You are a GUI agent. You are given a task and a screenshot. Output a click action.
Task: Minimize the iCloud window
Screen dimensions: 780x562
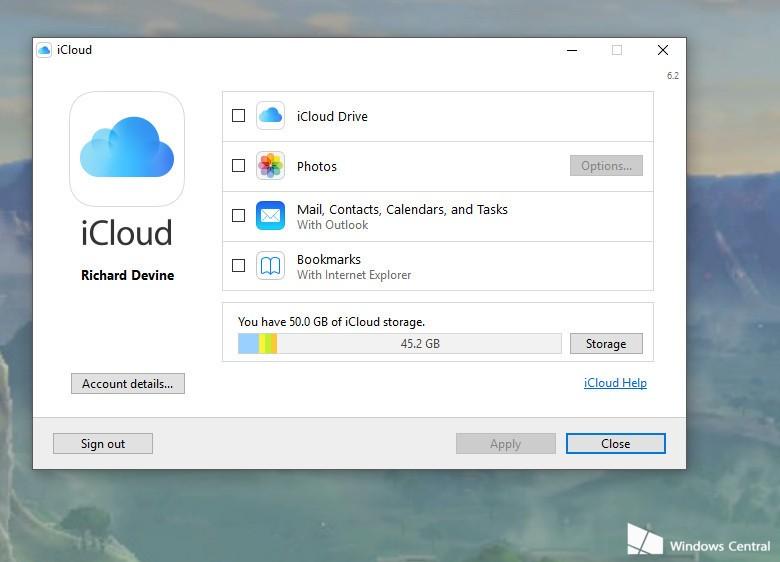(572, 50)
